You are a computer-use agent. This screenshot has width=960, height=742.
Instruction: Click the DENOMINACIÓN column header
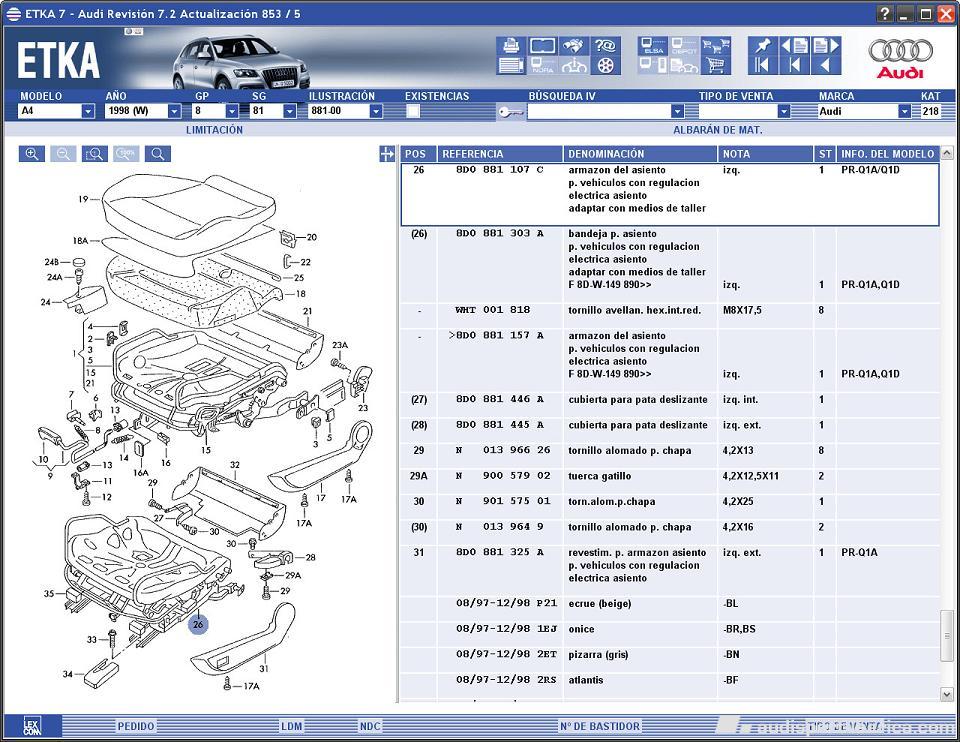tap(640, 154)
